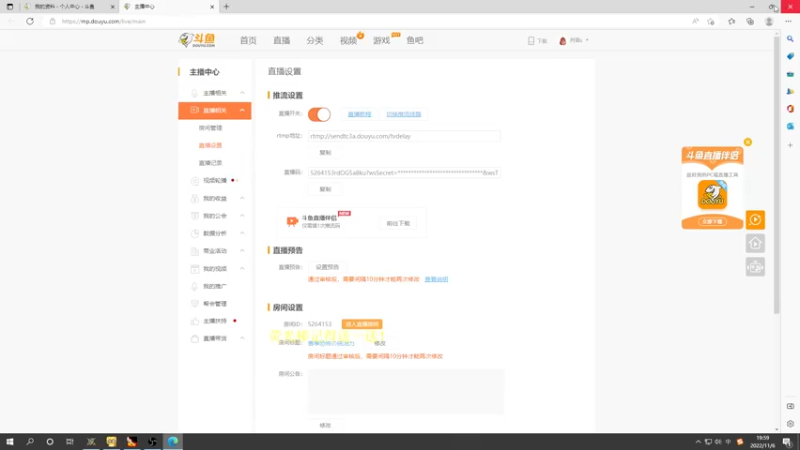Open 房间管理 in the sidebar
This screenshot has width=800, height=450.
(x=210, y=128)
